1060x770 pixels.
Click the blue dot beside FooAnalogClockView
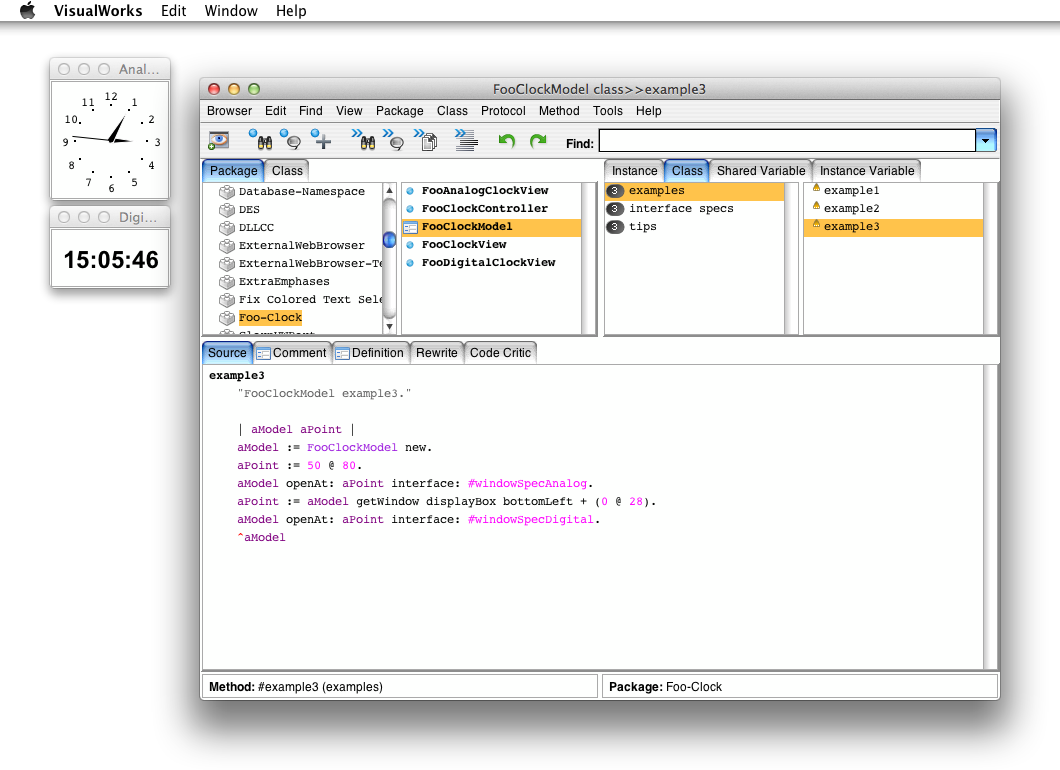410,191
